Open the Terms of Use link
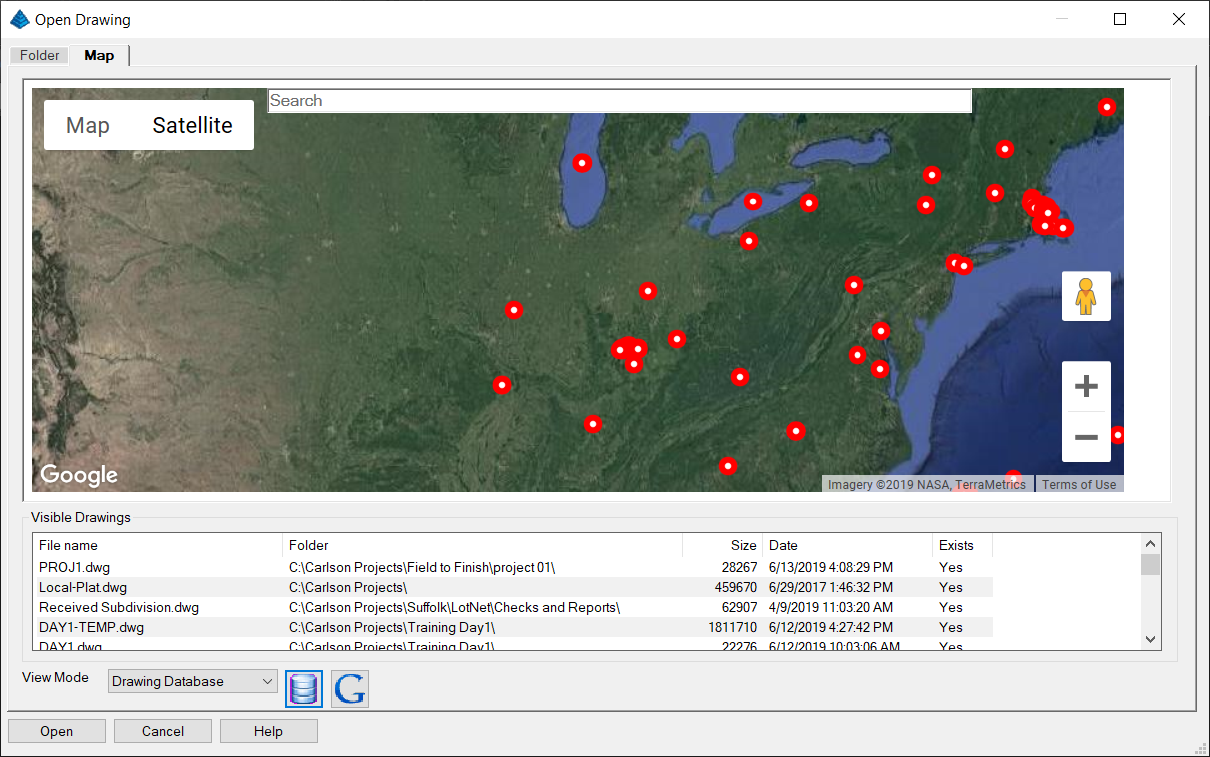The height and width of the screenshot is (757, 1210). [1079, 484]
